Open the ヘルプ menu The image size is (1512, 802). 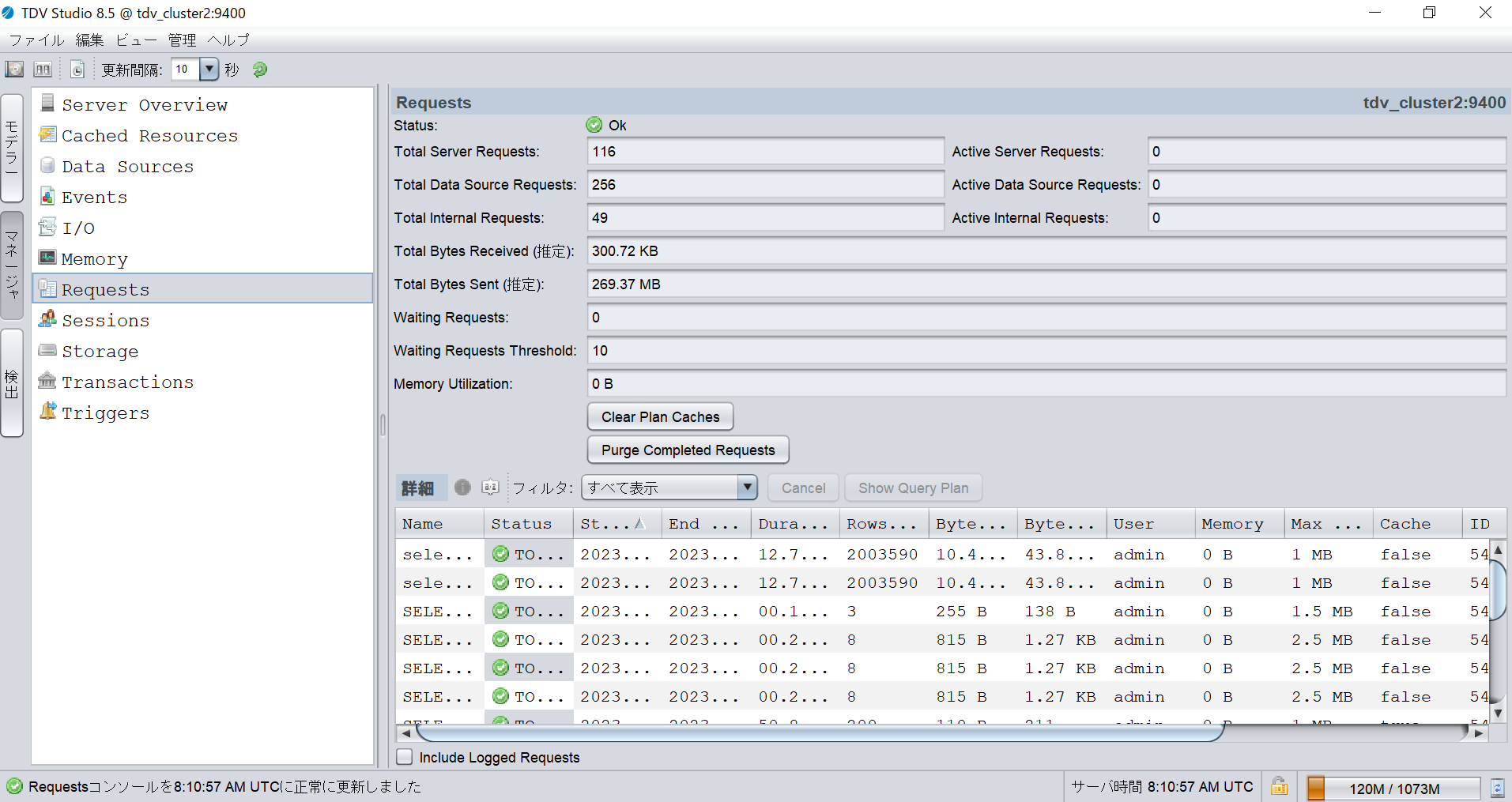228,40
